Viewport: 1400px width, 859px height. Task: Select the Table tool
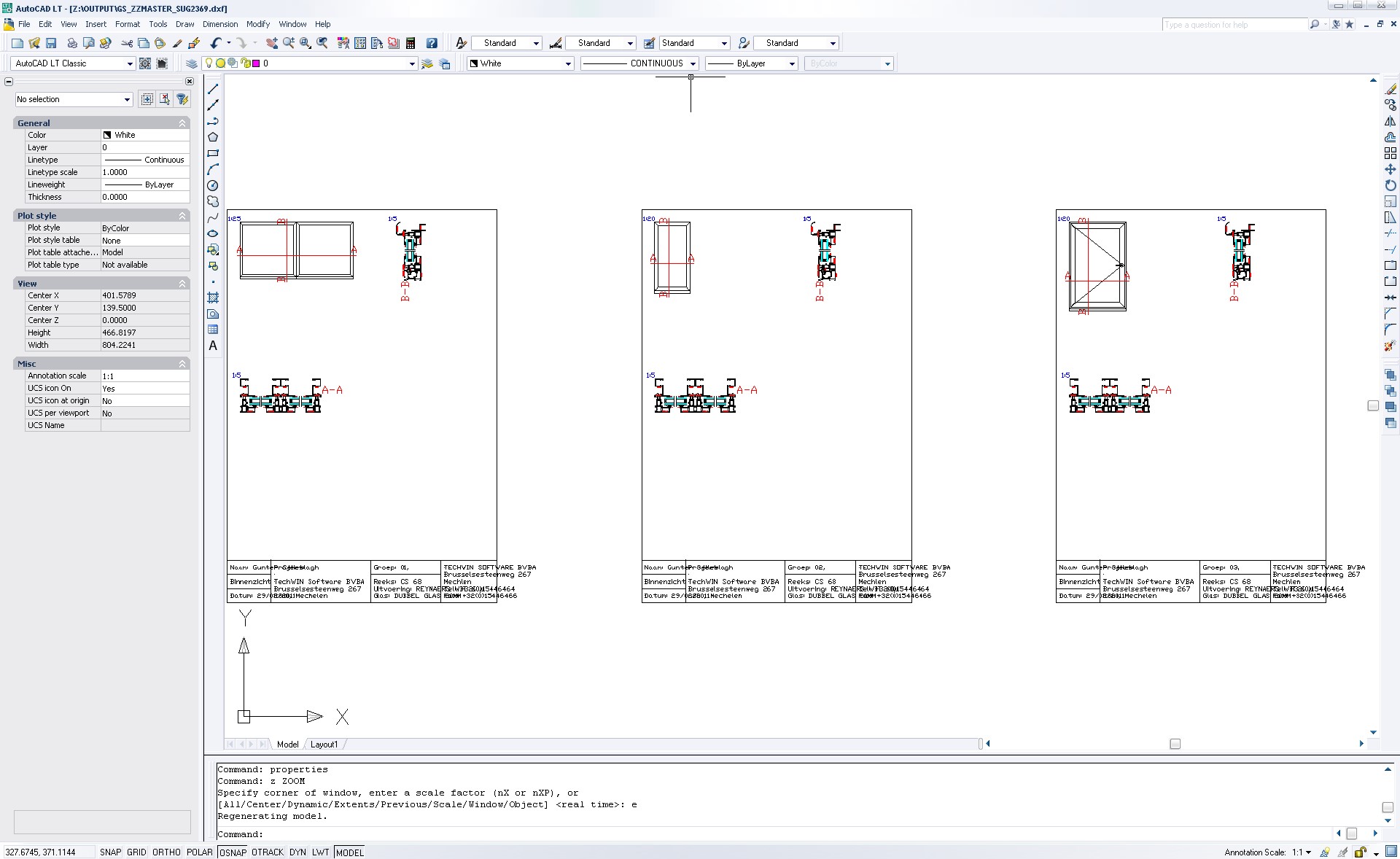pyautogui.click(x=213, y=330)
